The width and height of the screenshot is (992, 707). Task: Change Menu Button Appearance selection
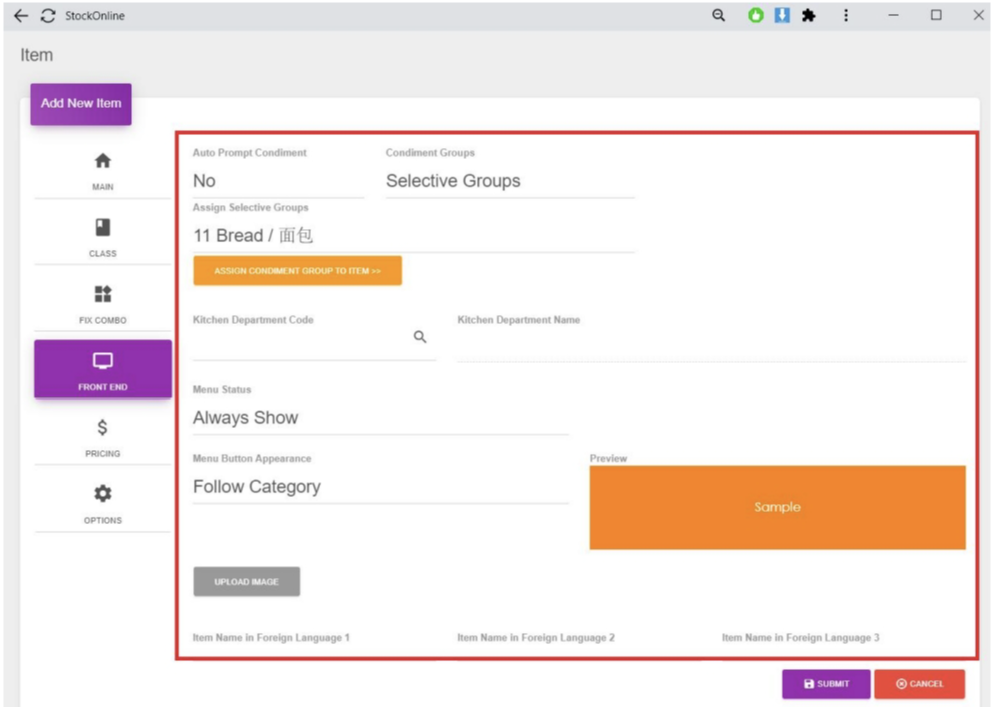coord(380,487)
